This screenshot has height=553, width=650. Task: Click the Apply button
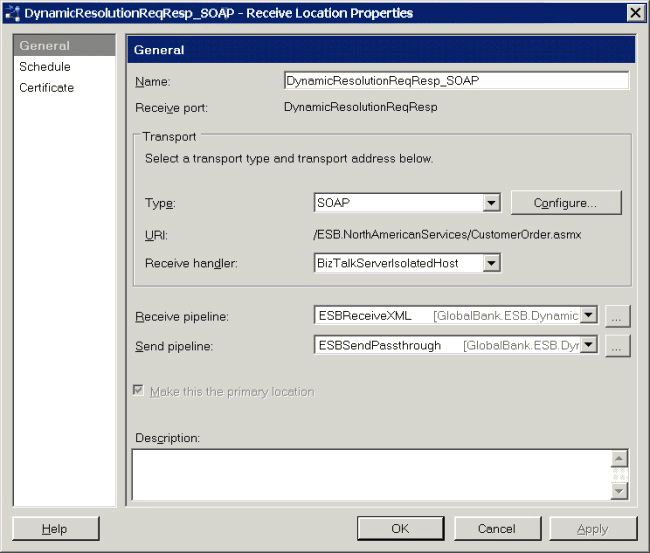click(593, 529)
